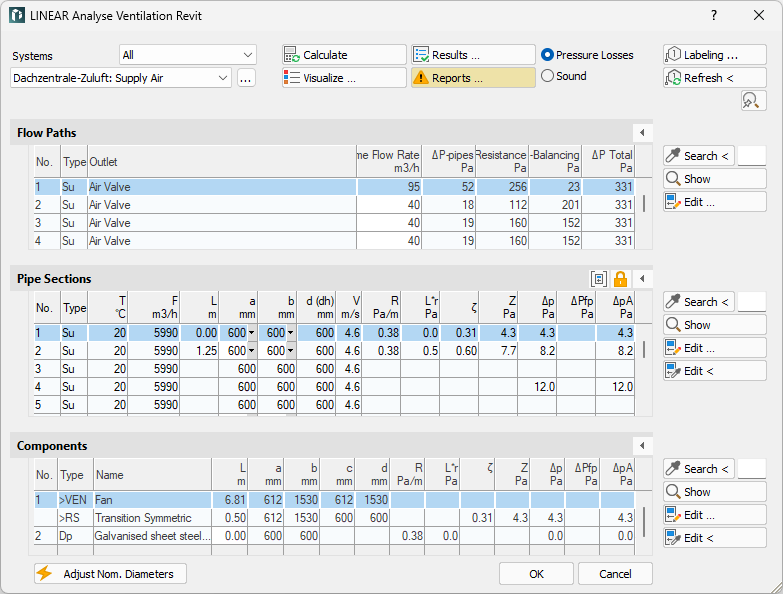Click Edit < in Components side panel
This screenshot has width=783, height=594.
[715, 538]
